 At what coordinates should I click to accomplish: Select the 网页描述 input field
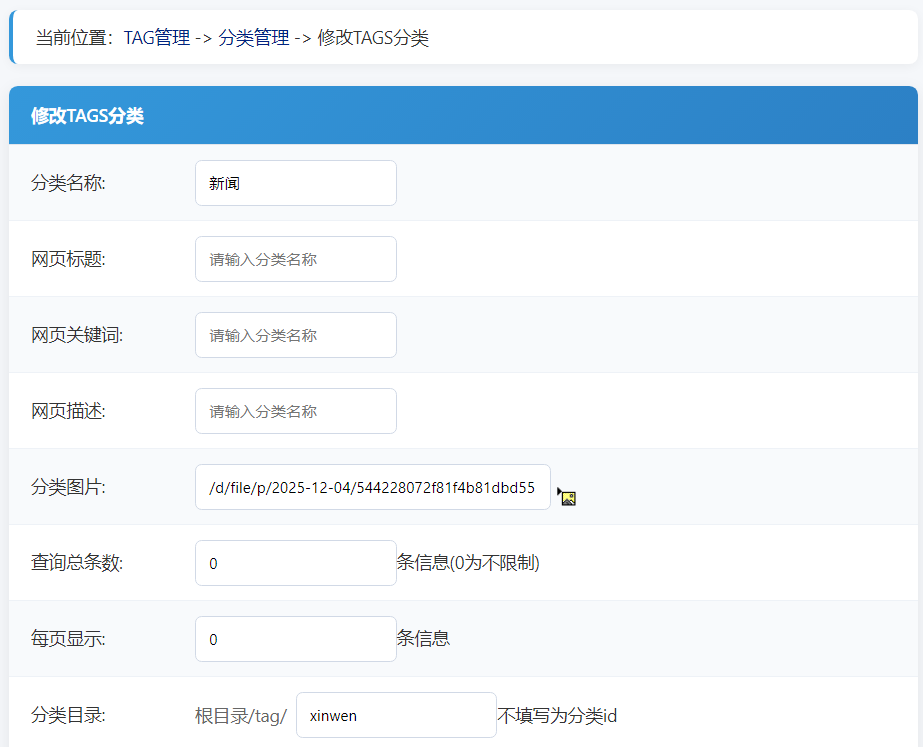[x=295, y=410]
